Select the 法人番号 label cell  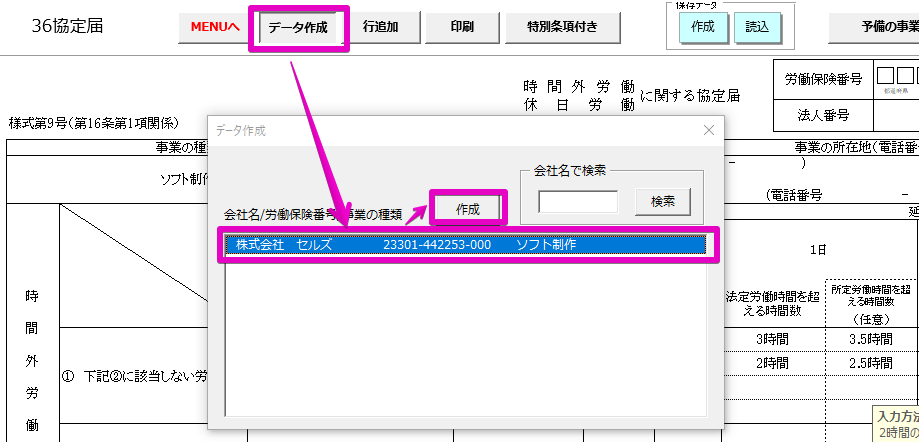click(x=823, y=115)
